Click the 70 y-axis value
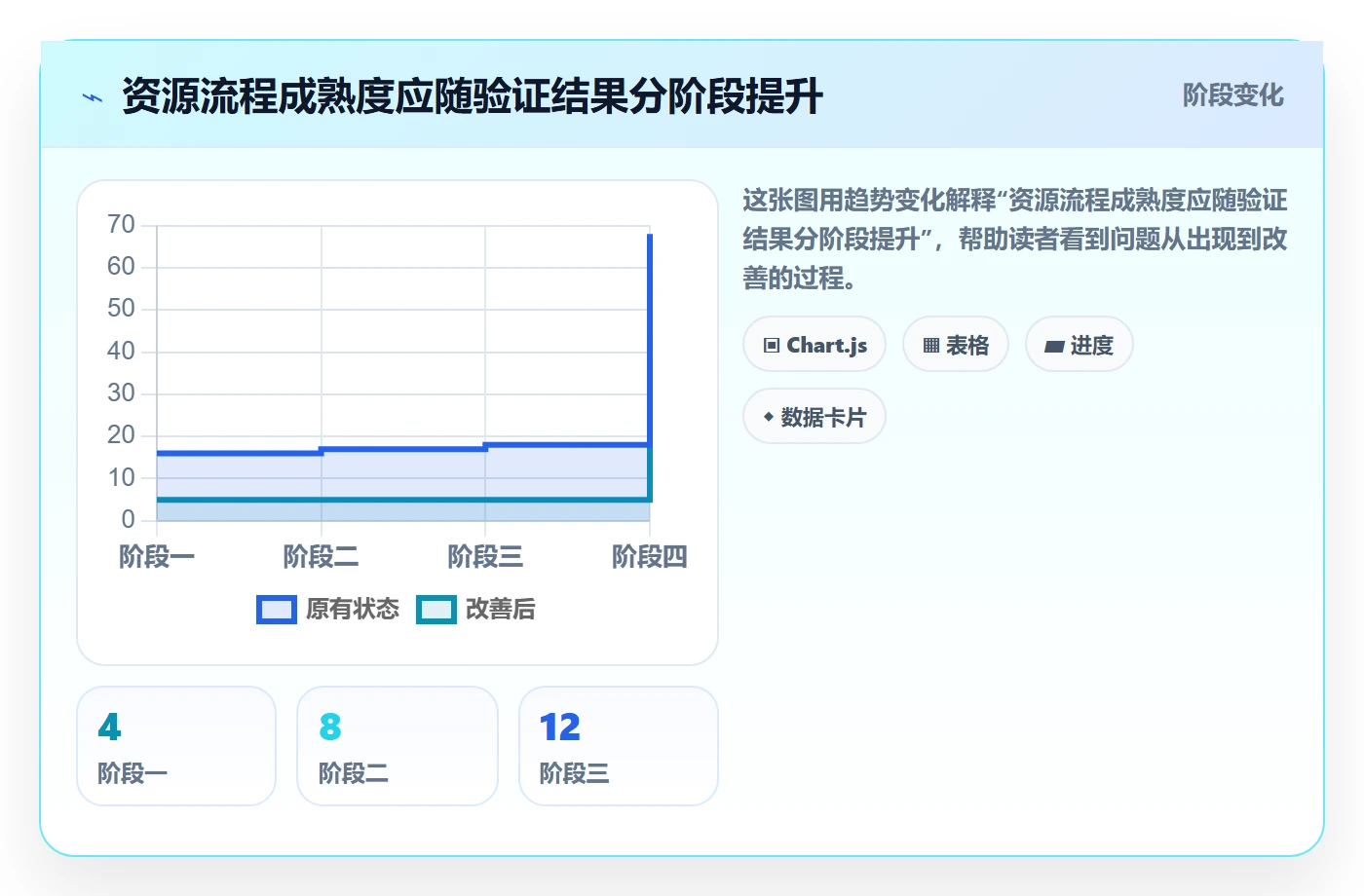Image resolution: width=1364 pixels, height=896 pixels. (121, 225)
